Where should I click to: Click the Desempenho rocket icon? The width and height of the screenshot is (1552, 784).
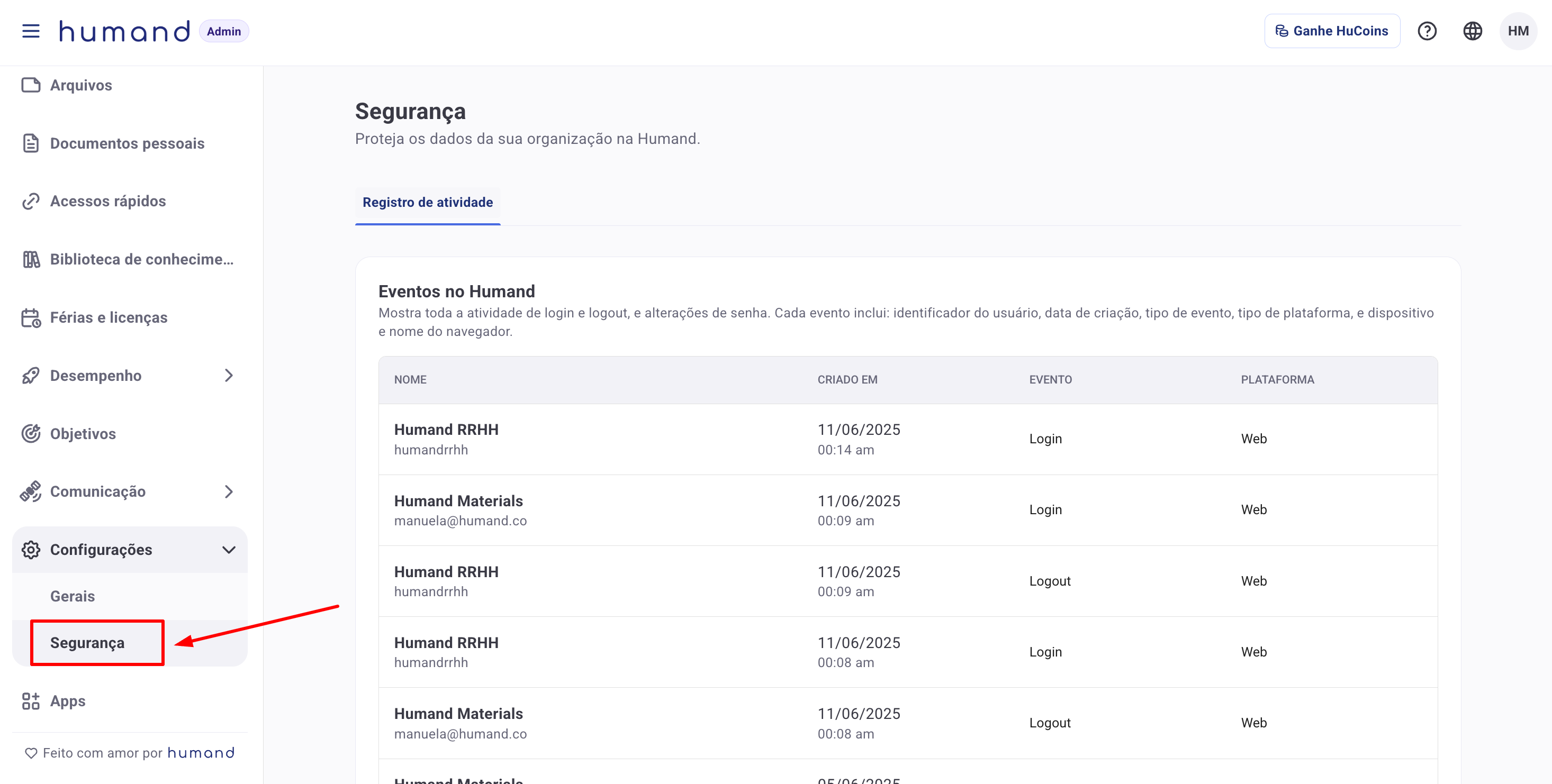point(31,376)
